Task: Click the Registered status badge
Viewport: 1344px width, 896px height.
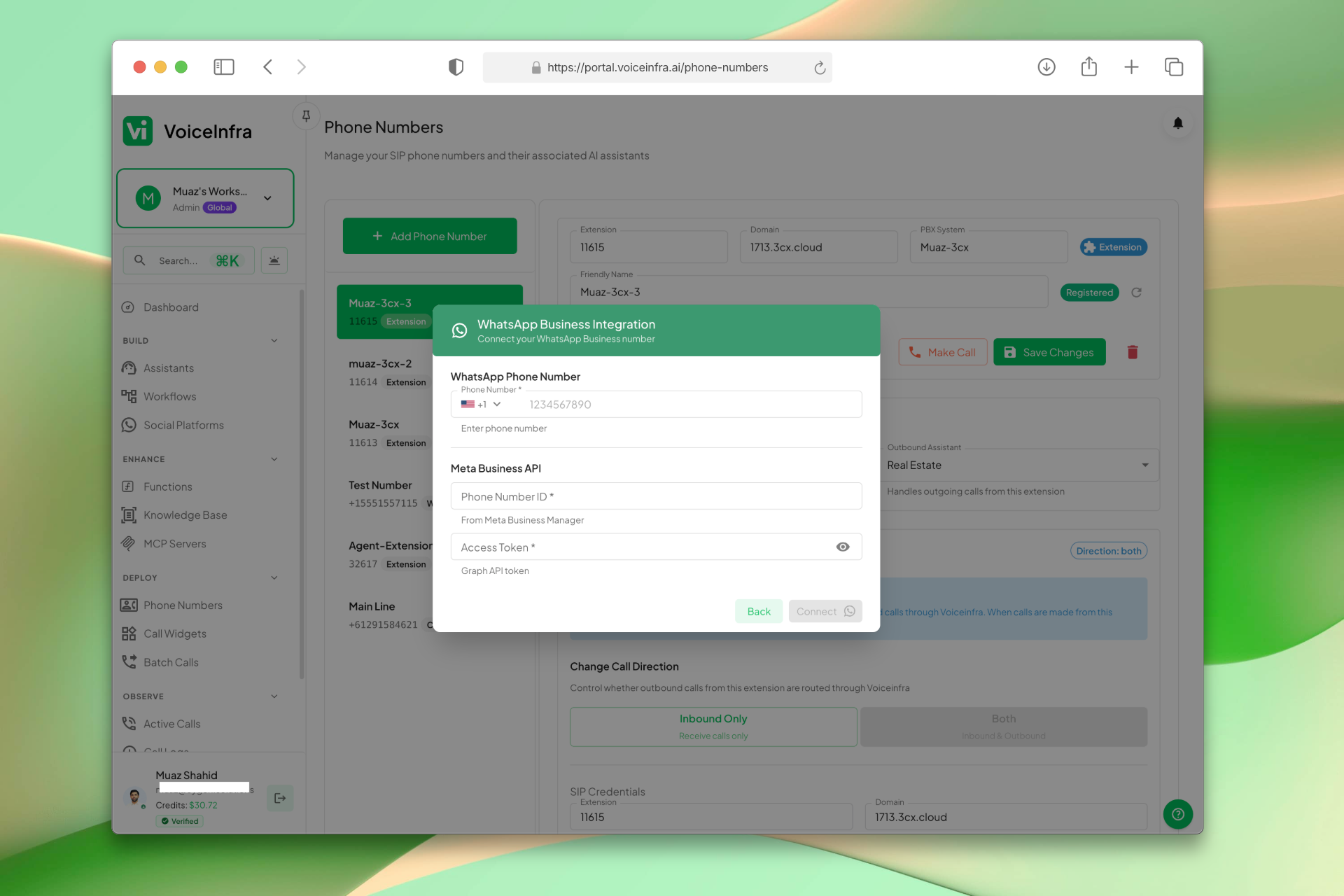Action: point(1089,293)
